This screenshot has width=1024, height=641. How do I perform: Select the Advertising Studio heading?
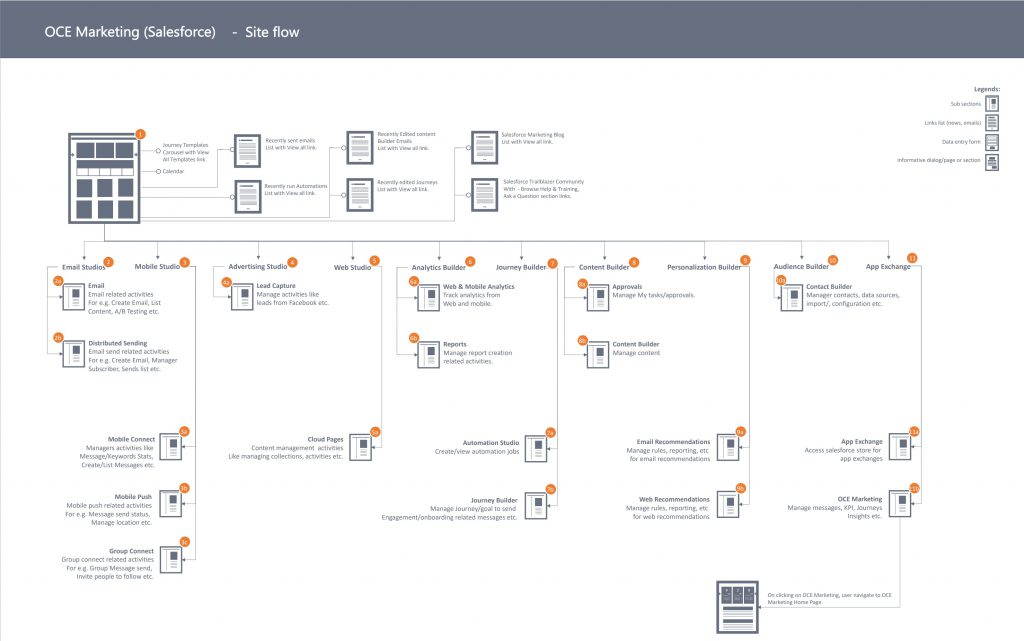[x=257, y=266]
